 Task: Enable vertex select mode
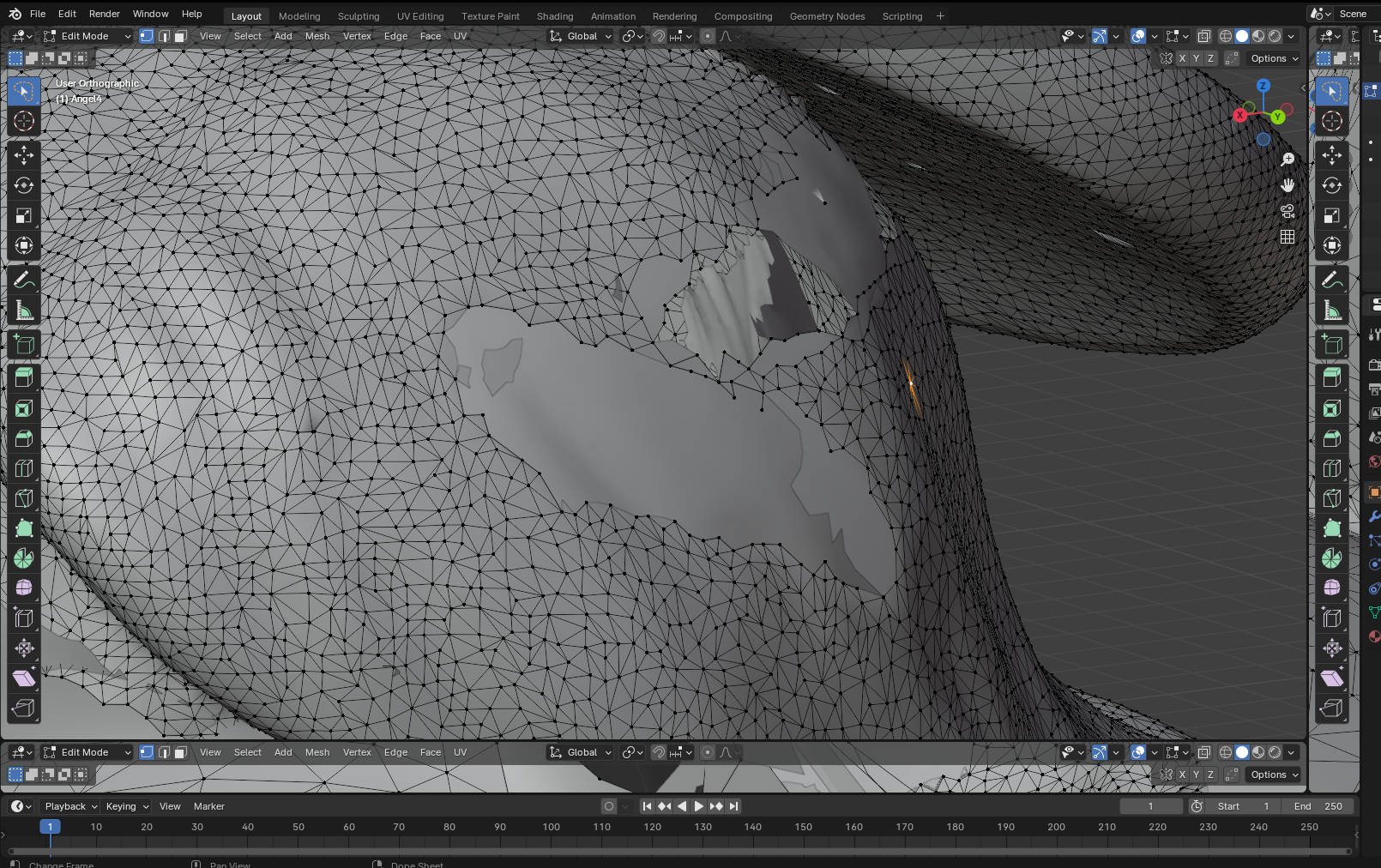click(147, 36)
